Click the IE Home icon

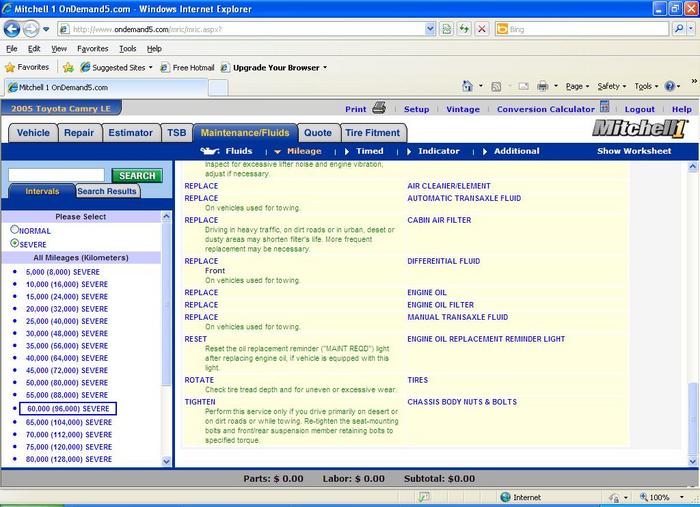click(x=467, y=87)
